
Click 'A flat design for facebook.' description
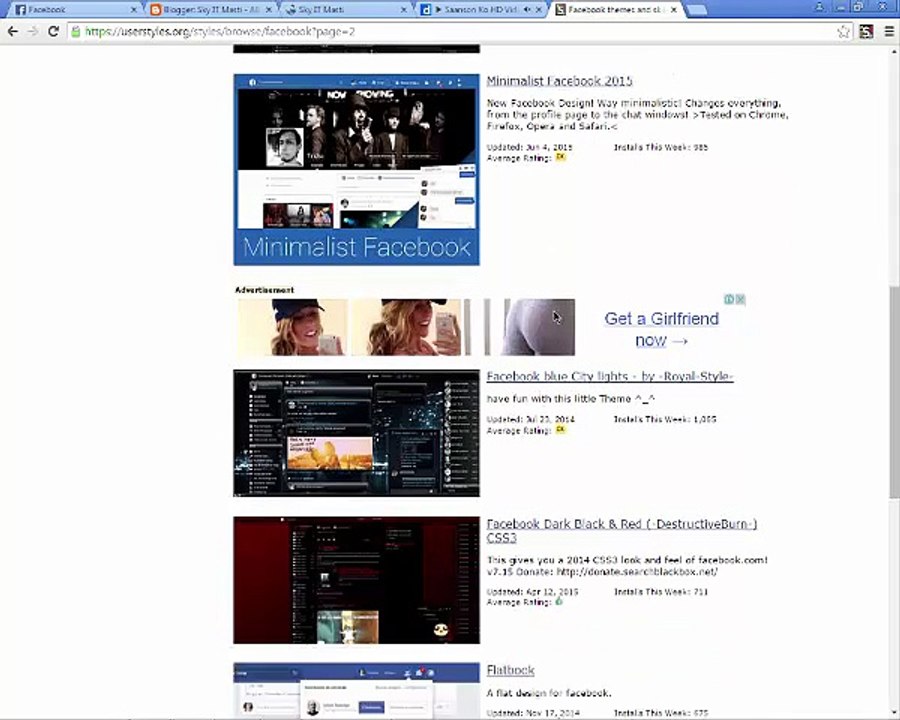point(549,693)
